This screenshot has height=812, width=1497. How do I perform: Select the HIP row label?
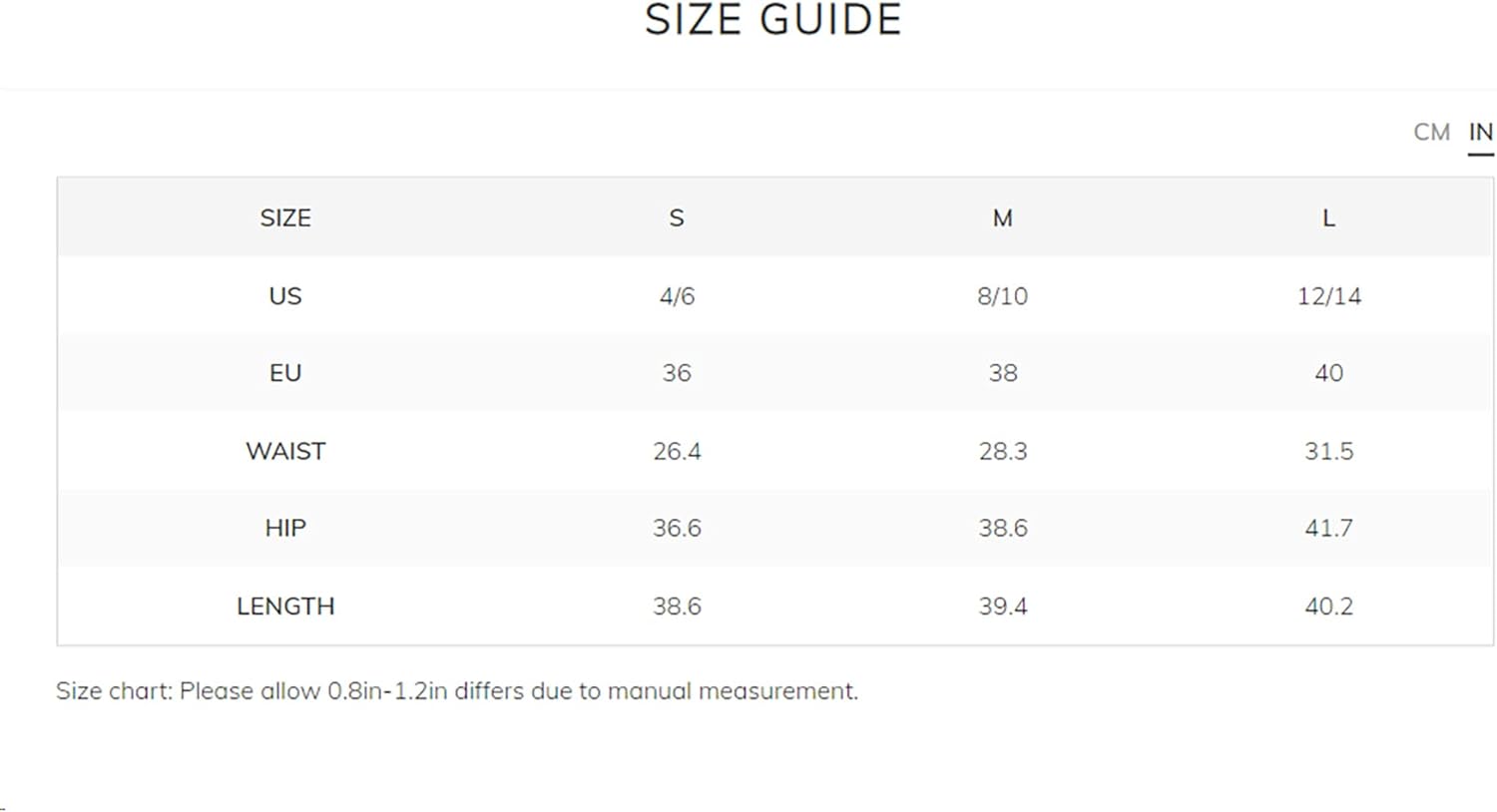coord(285,528)
